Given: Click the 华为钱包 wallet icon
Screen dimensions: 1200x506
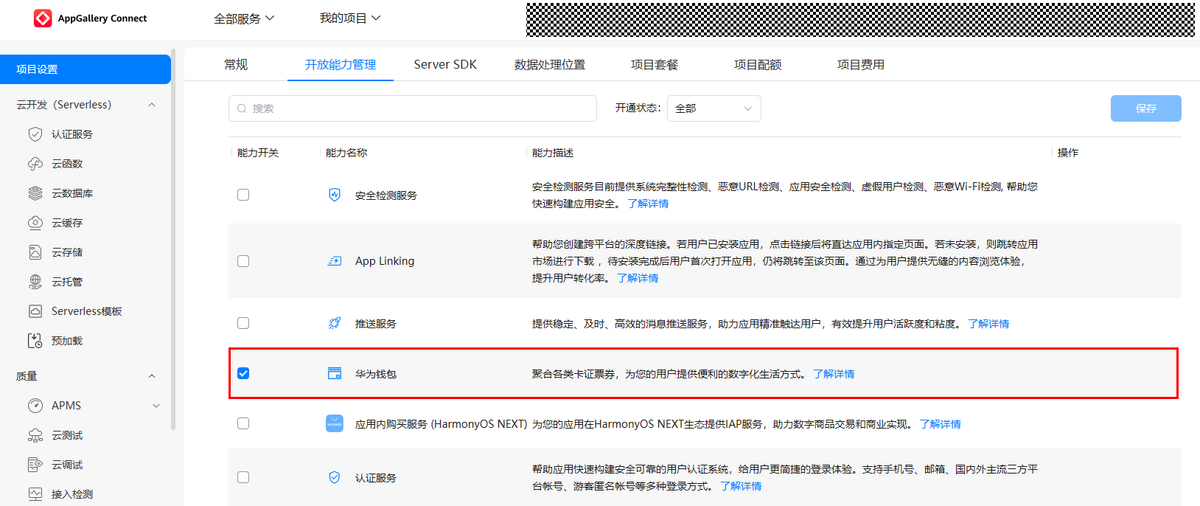Looking at the screenshot, I should pyautogui.click(x=335, y=374).
